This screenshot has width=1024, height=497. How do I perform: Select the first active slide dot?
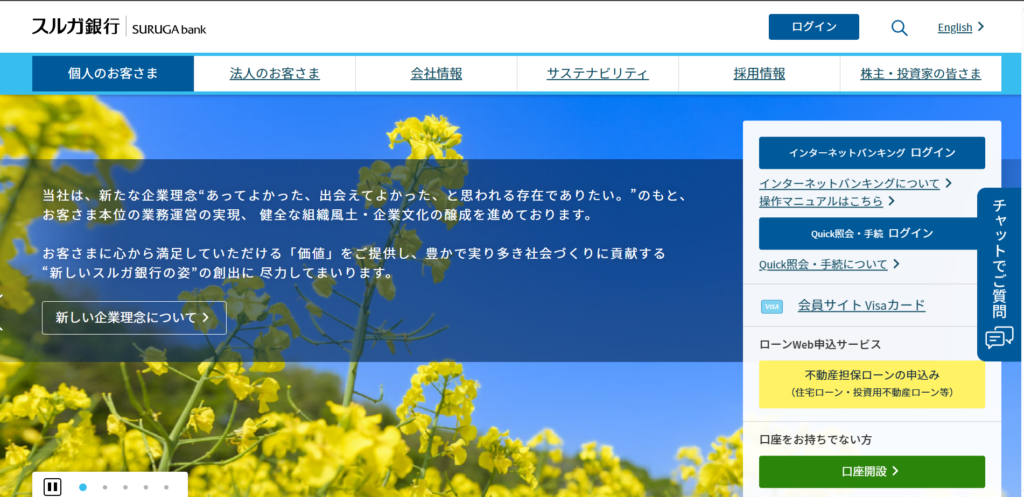tap(83, 487)
